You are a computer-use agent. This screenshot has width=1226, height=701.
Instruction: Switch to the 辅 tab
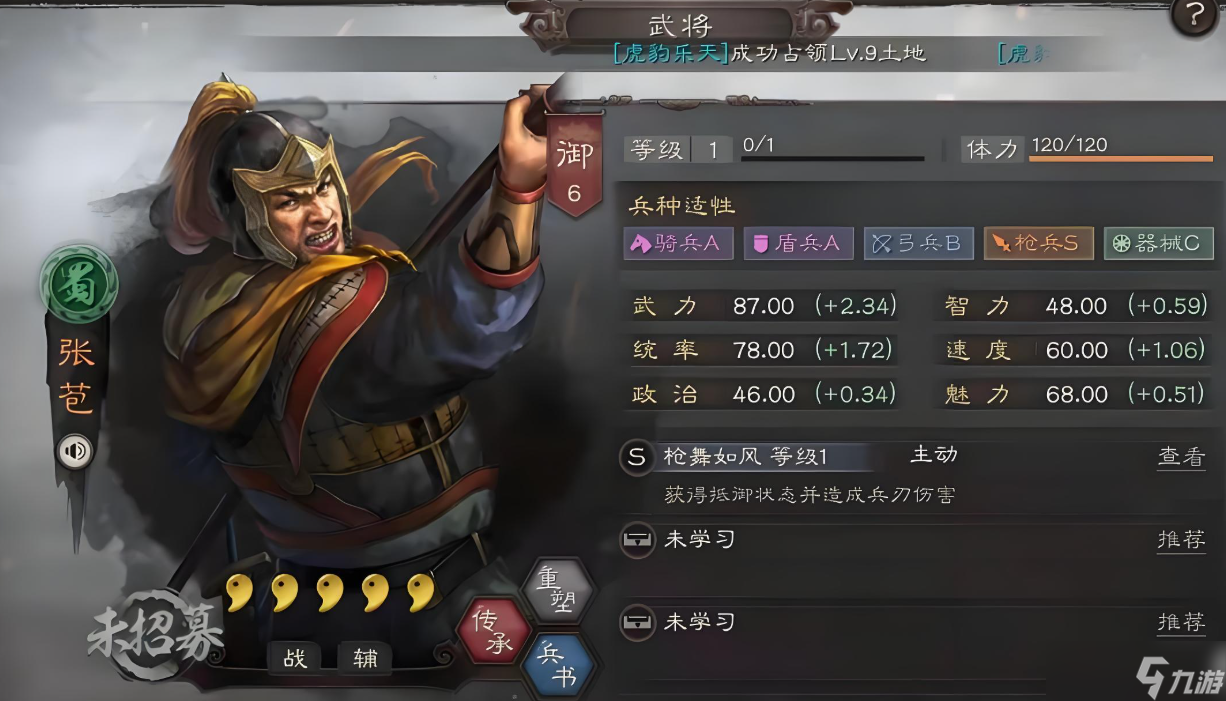(364, 657)
